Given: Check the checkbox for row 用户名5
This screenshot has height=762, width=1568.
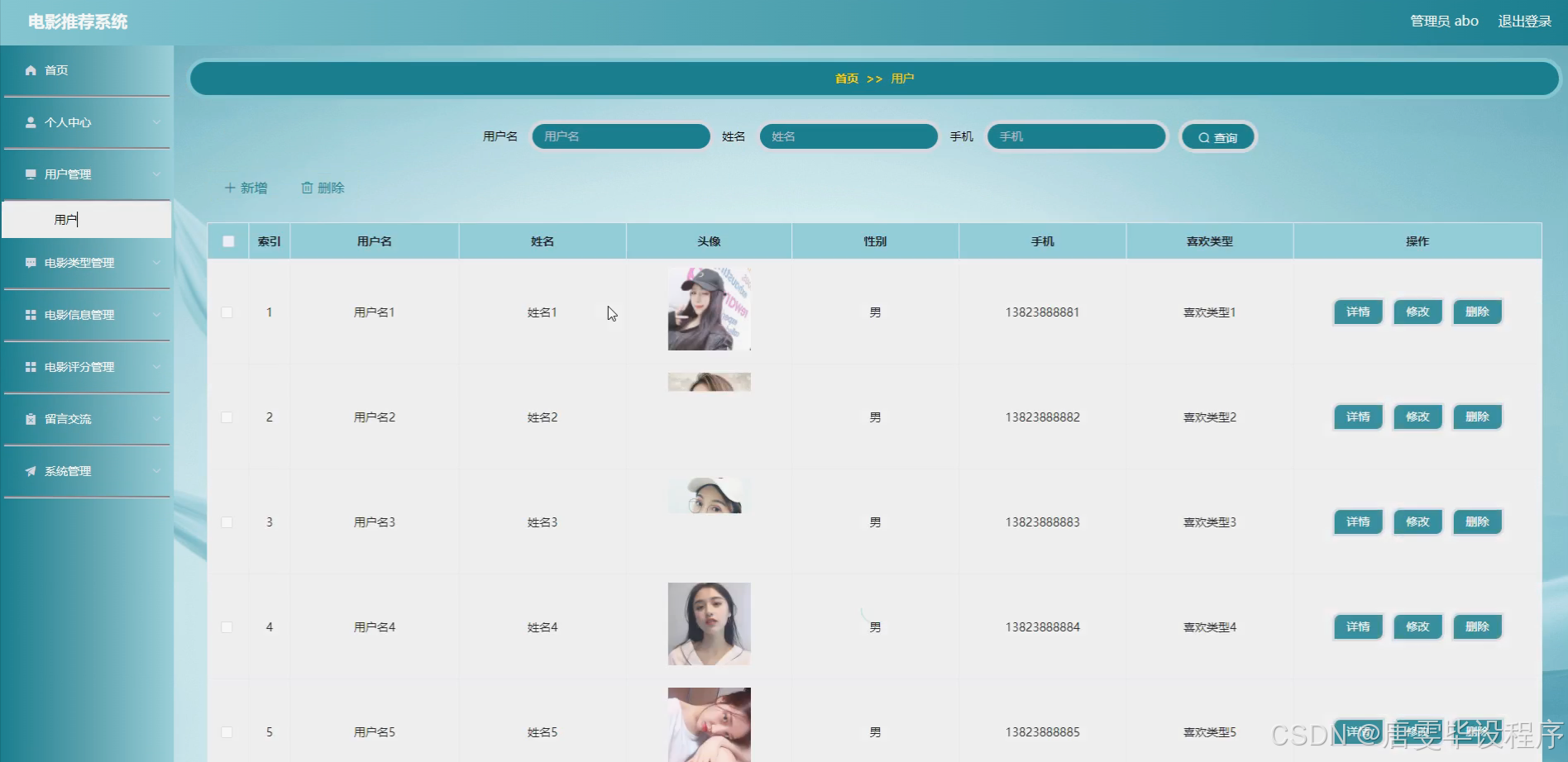Looking at the screenshot, I should click(x=227, y=732).
